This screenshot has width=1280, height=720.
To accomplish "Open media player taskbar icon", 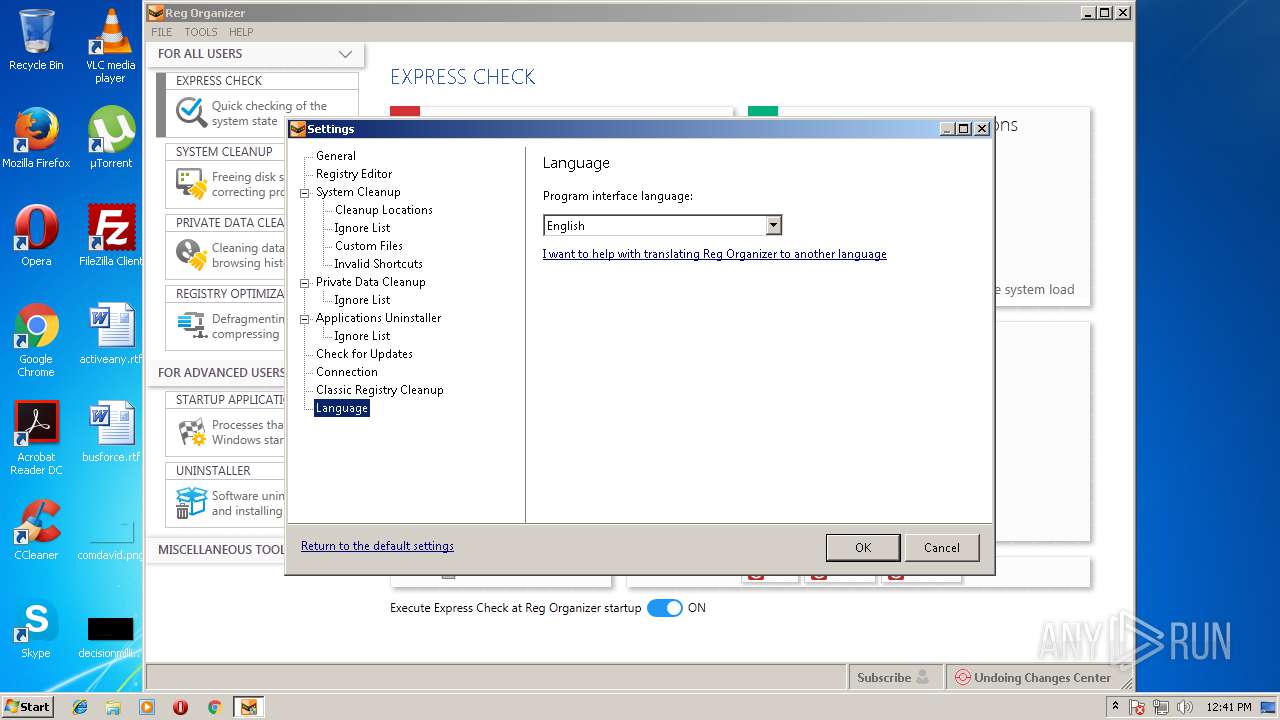I will (x=147, y=707).
